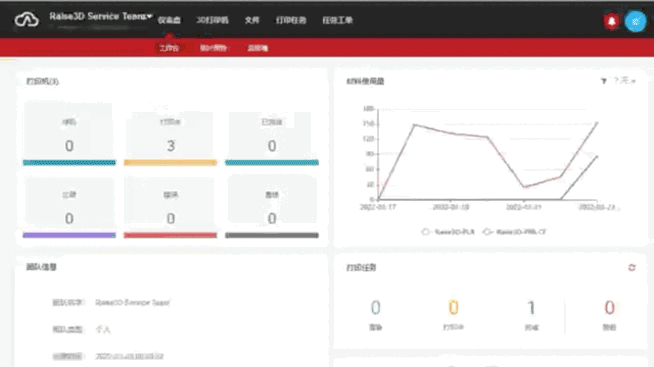This screenshot has width=654, height=367.
Task: Click the orange printing tasks count
Action: point(453,307)
